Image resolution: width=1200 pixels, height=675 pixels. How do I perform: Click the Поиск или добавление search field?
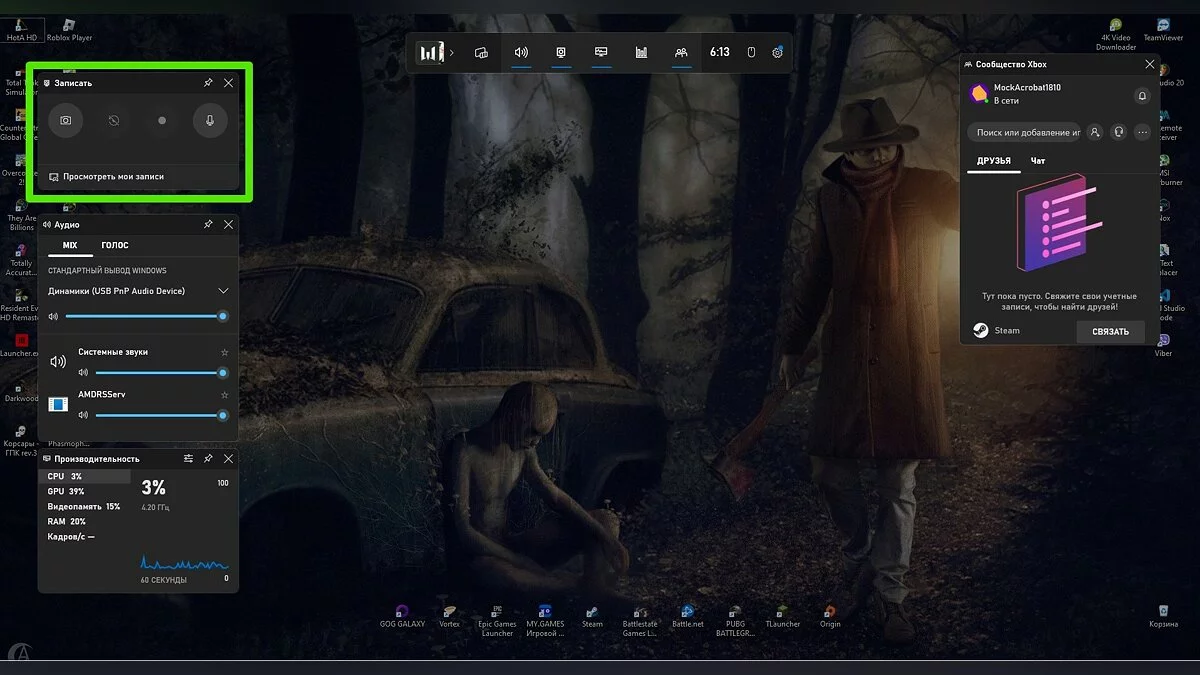(x=1024, y=132)
